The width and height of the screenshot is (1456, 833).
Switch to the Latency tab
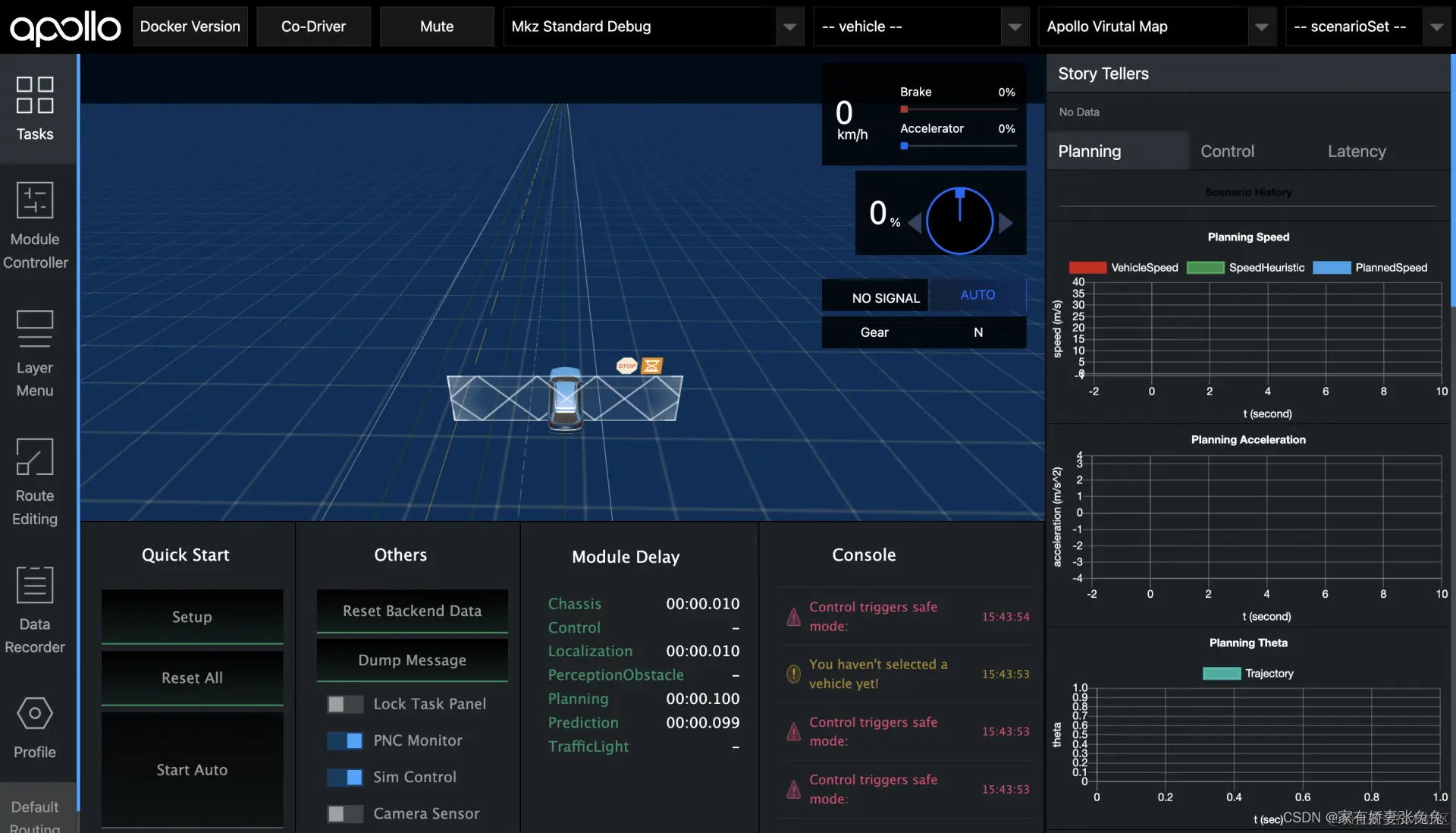1356,151
